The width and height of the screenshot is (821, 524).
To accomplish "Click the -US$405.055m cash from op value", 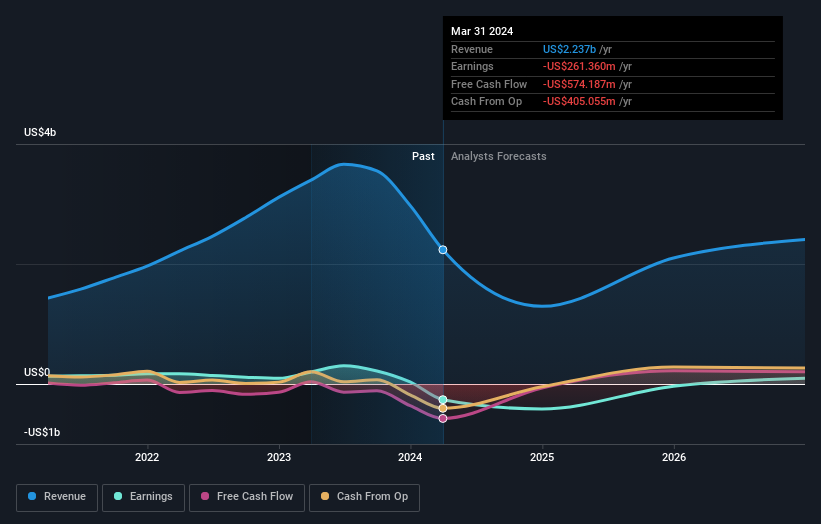I will [579, 102].
